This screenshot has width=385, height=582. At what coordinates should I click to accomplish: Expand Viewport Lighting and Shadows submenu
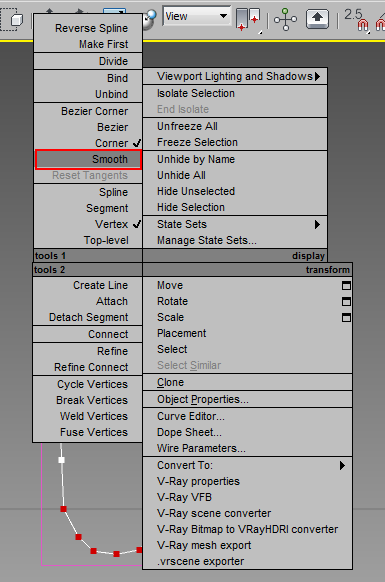pyautogui.click(x=235, y=76)
